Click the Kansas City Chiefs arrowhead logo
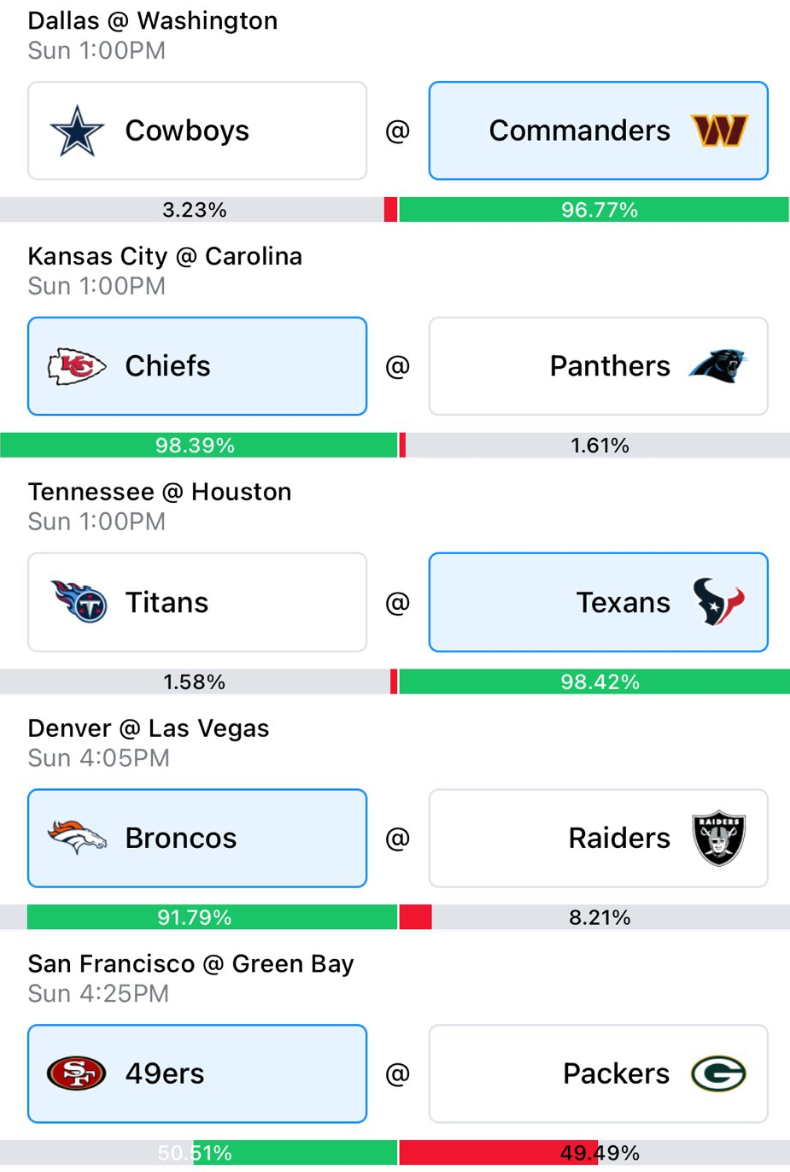Screen dimensions: 790x1172 coord(77,366)
